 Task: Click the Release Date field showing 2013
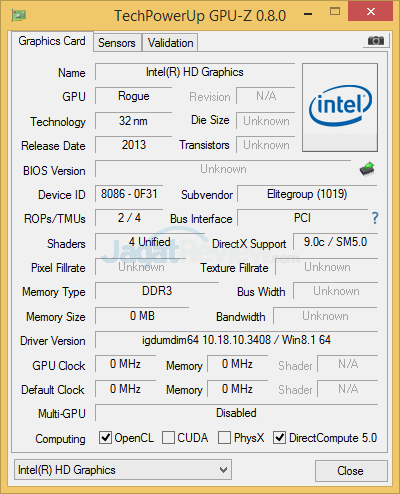tap(134, 145)
